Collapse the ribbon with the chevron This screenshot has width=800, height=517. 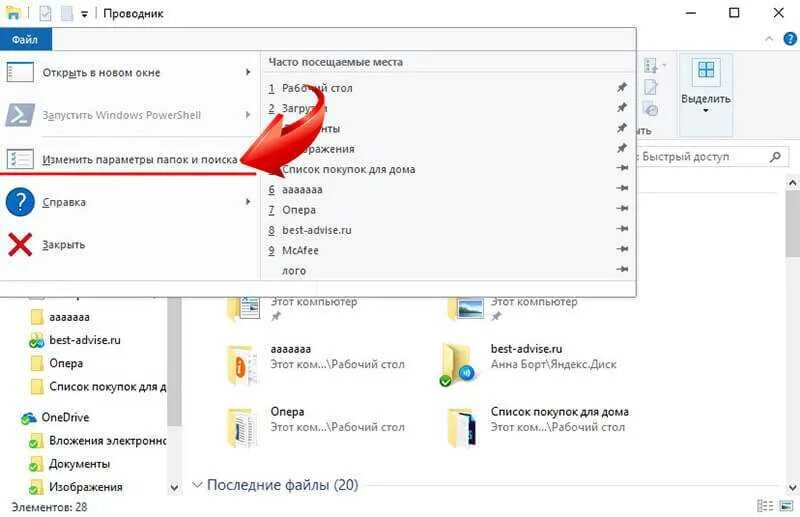point(769,39)
